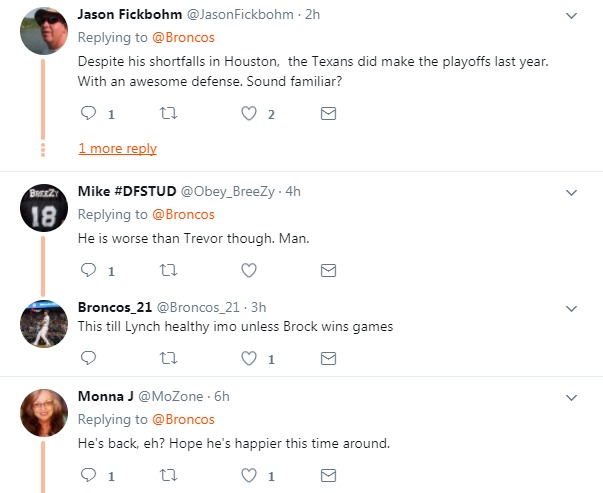Reply to Broncos_21's tweet about Lynch
Image resolution: width=603 pixels, height=493 pixels.
click(x=88, y=357)
